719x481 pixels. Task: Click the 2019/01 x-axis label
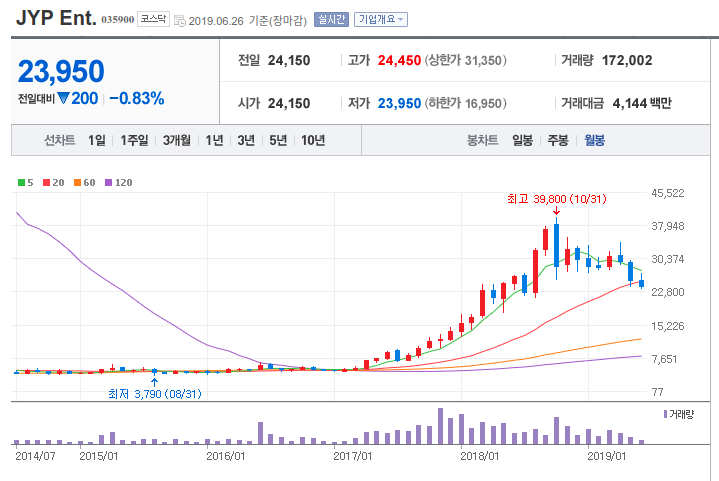click(607, 456)
